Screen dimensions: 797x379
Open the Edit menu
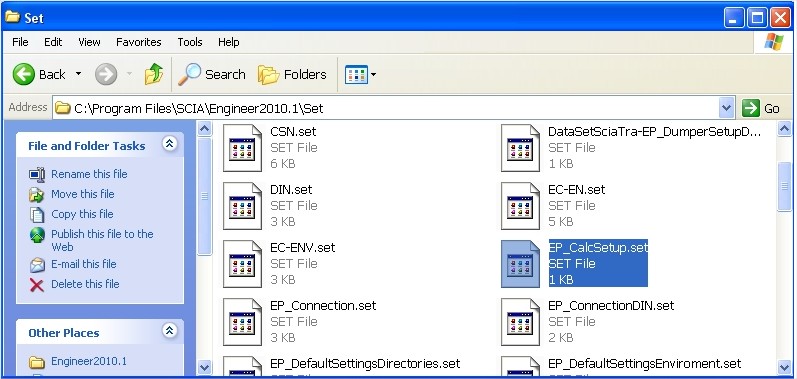point(53,42)
